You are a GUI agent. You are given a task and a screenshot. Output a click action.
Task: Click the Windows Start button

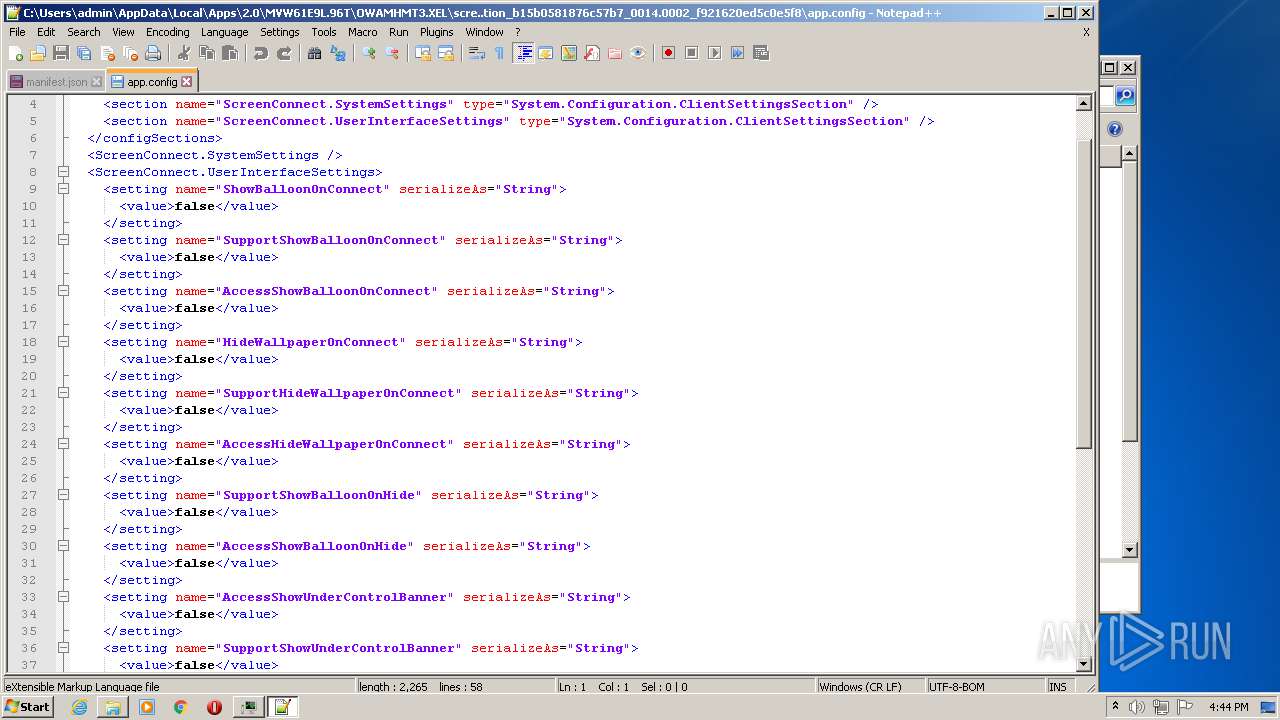28,707
